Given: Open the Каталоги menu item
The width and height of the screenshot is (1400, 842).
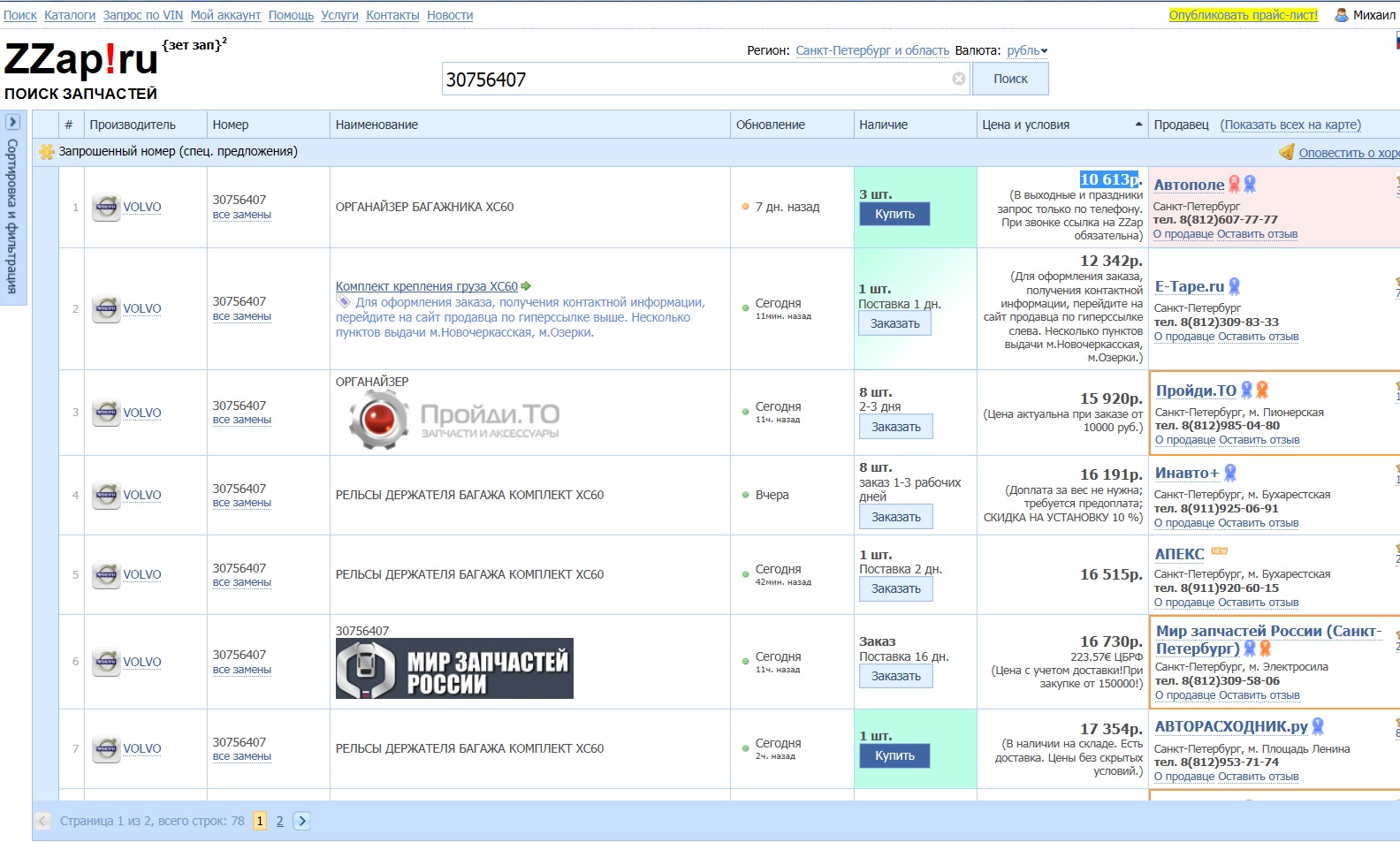Looking at the screenshot, I should click(x=70, y=15).
